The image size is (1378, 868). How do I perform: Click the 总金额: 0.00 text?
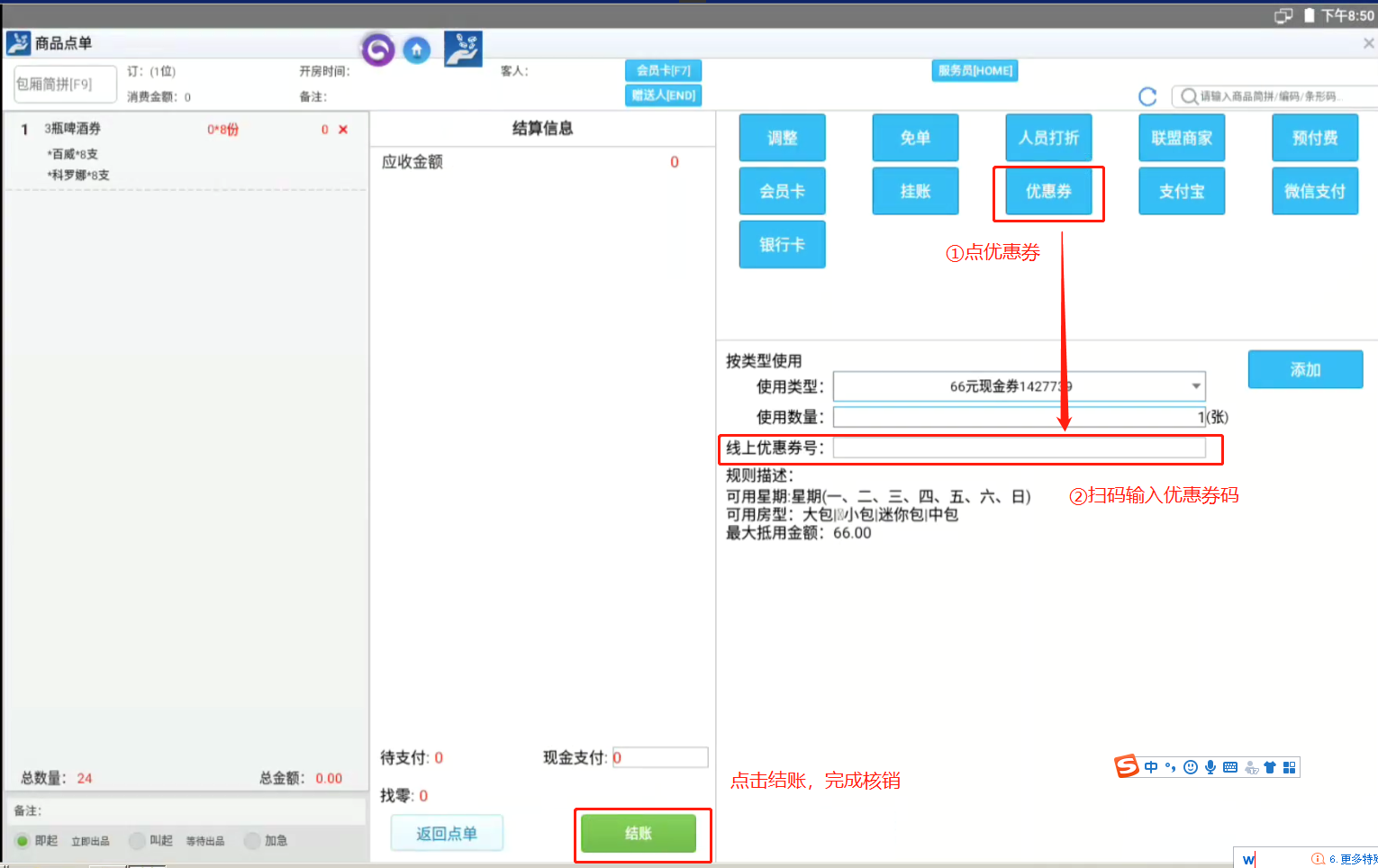click(301, 778)
